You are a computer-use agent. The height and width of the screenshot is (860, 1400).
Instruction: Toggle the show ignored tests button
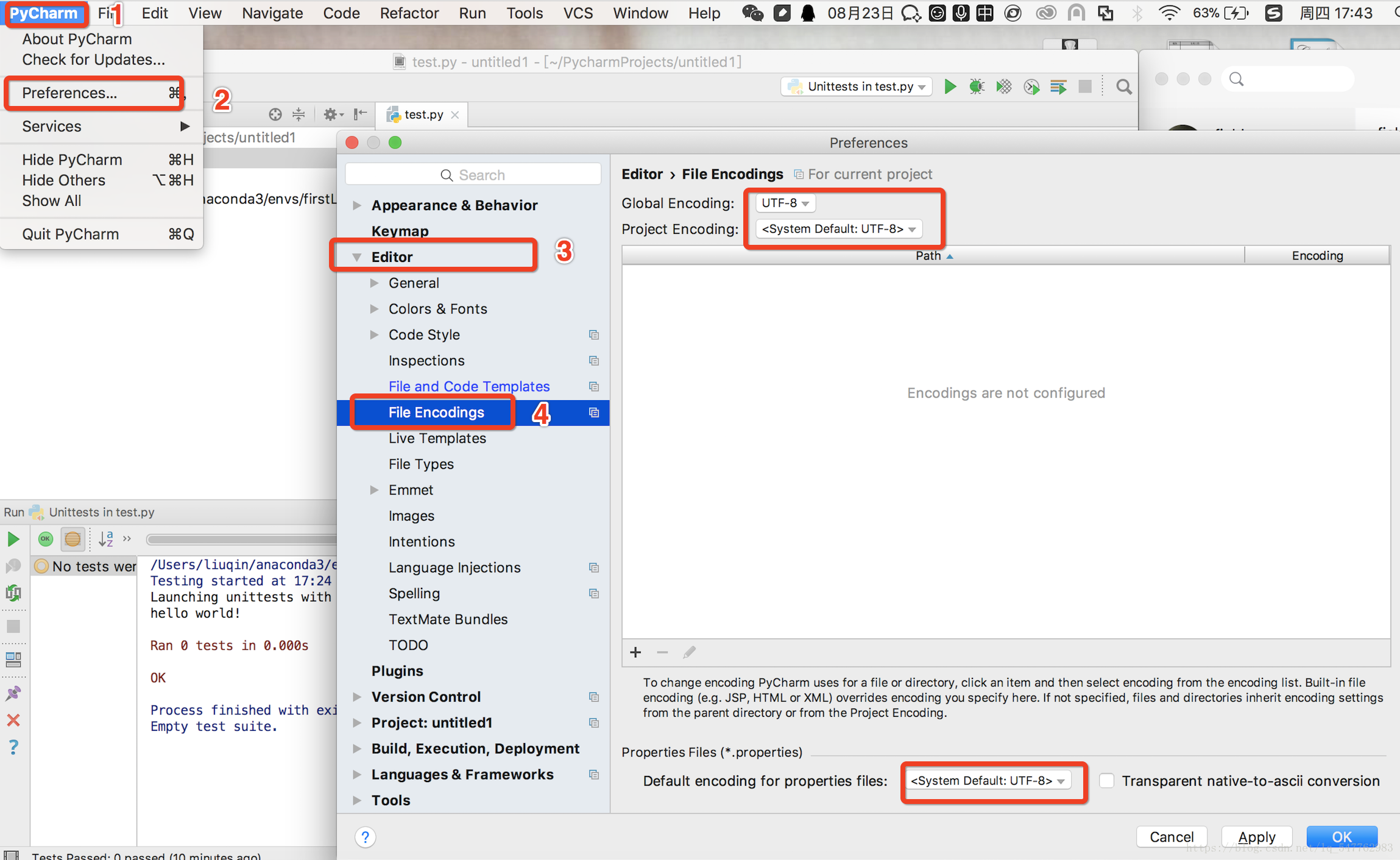click(72, 539)
